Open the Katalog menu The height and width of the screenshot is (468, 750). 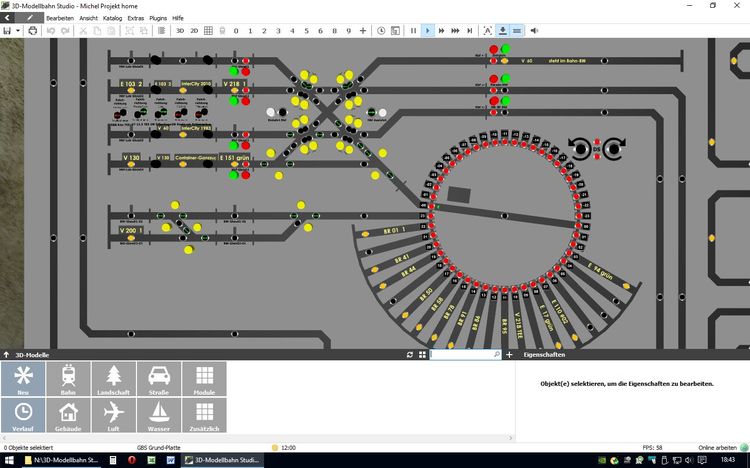[x=113, y=18]
